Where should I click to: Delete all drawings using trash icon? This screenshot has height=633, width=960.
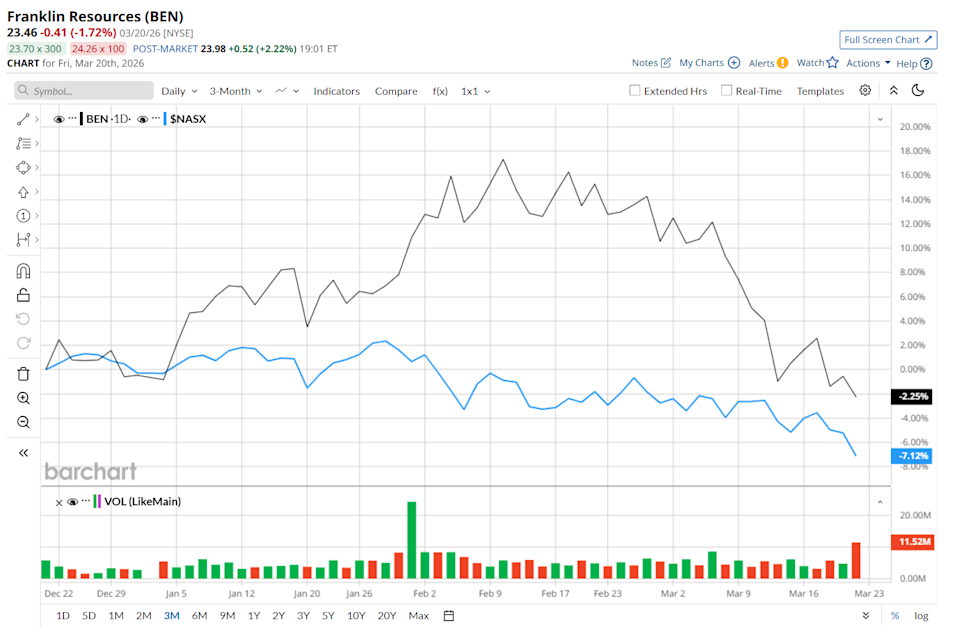(22, 374)
